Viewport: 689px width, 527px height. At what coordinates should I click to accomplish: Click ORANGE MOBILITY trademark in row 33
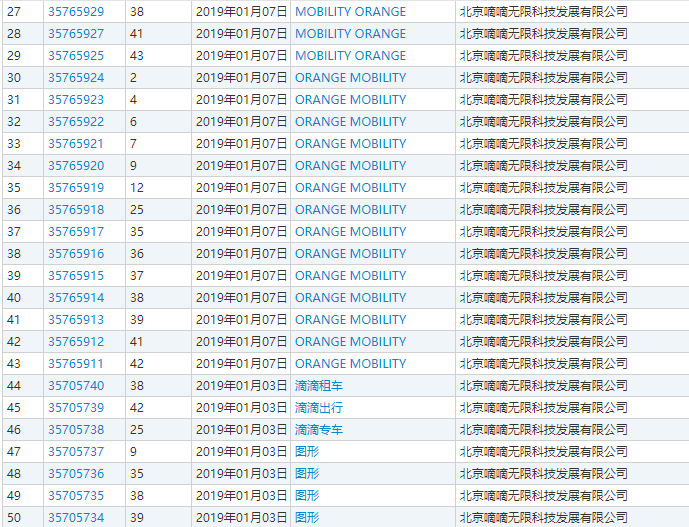(350, 144)
